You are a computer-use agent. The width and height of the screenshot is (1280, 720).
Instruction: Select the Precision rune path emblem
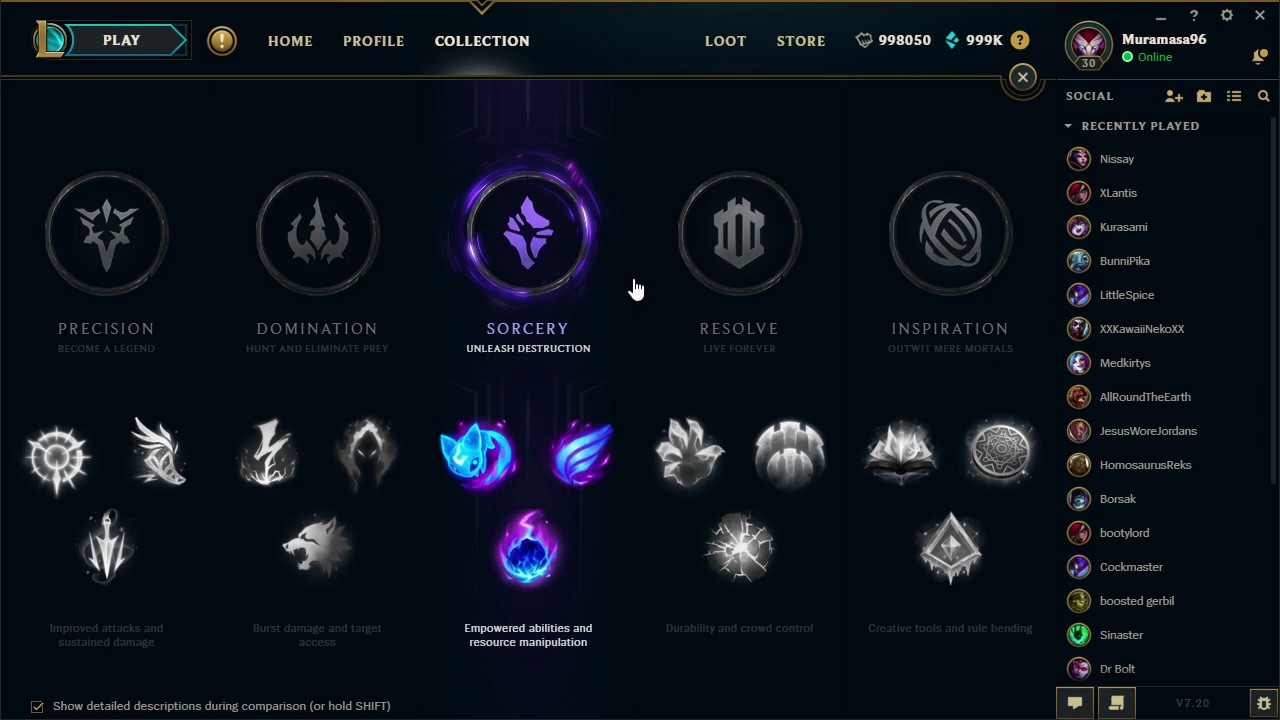(x=106, y=233)
